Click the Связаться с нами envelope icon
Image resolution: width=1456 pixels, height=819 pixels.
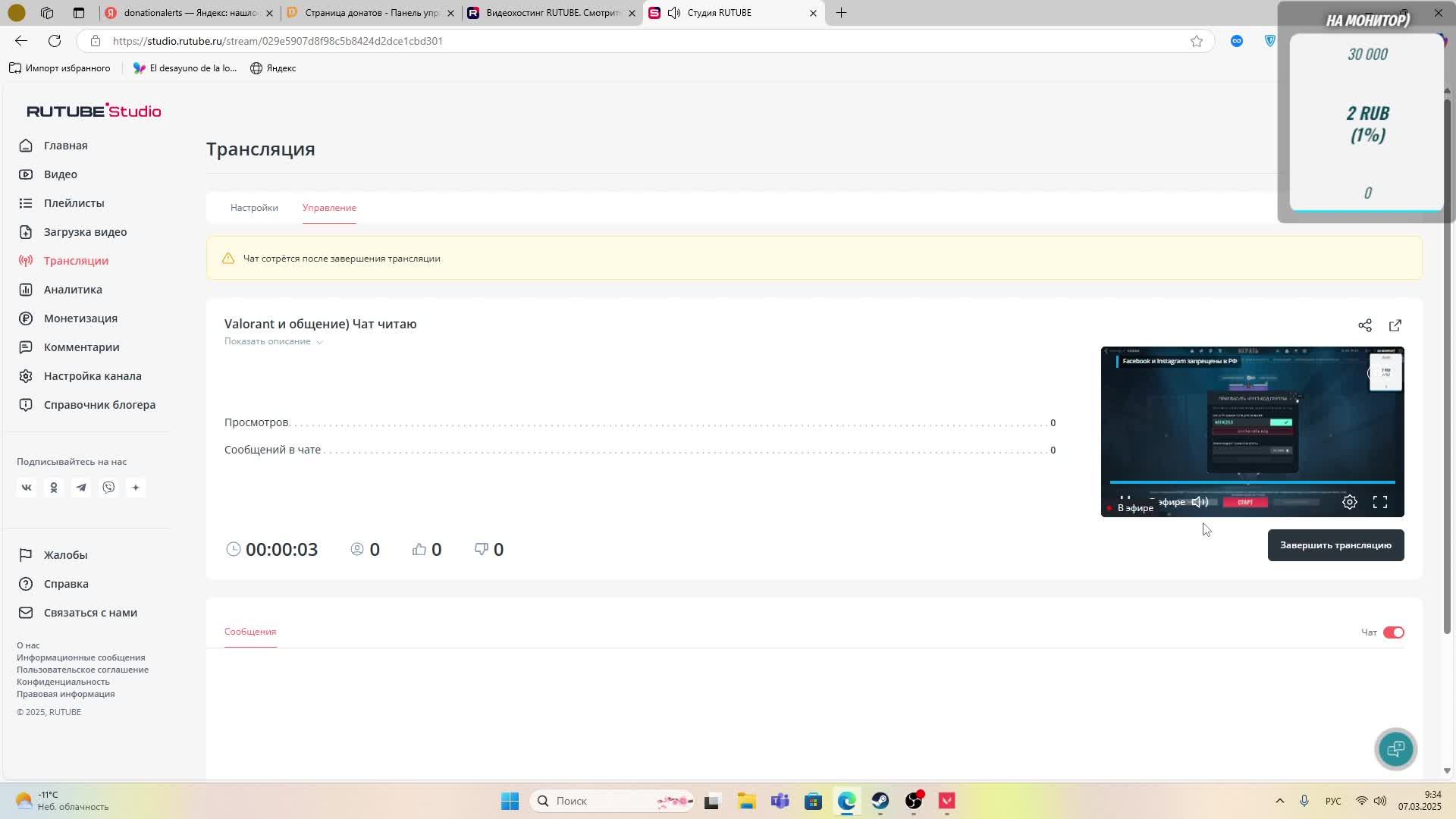[x=26, y=613]
